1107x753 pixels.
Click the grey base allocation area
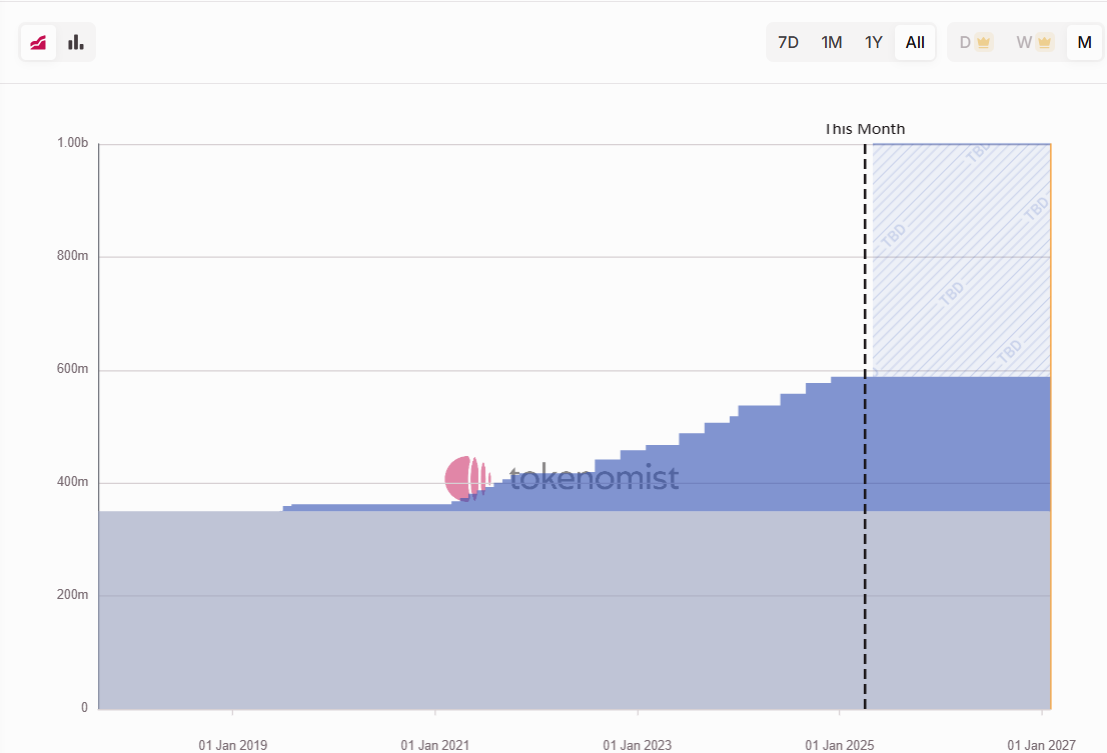click(x=575, y=610)
